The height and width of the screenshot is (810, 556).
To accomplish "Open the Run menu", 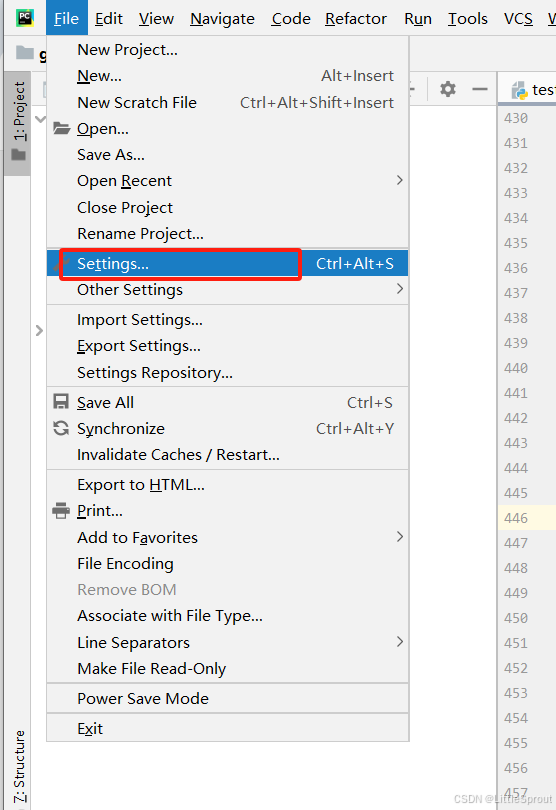I will [418, 19].
